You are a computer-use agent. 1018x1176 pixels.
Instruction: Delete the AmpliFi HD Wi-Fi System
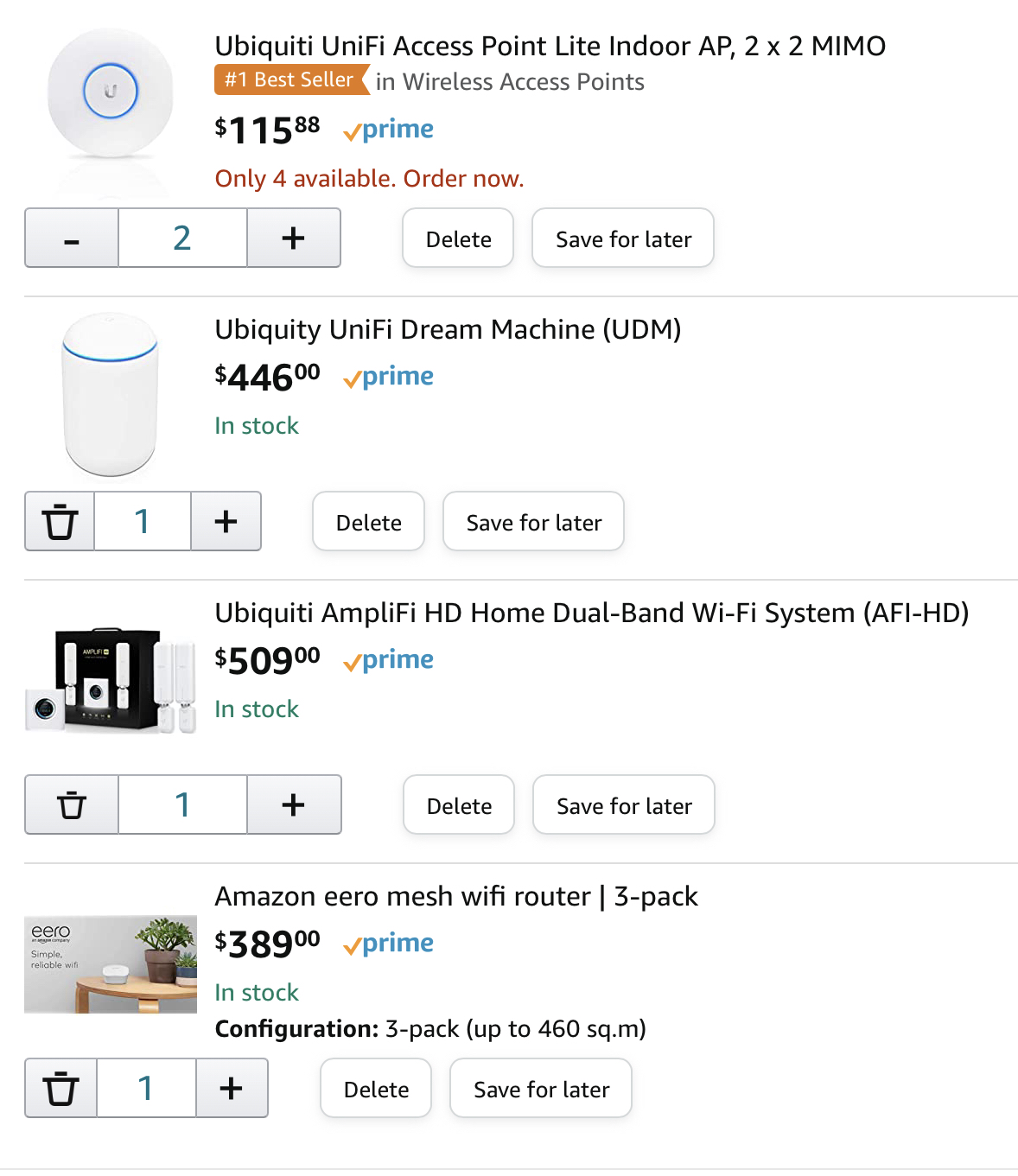click(x=459, y=805)
